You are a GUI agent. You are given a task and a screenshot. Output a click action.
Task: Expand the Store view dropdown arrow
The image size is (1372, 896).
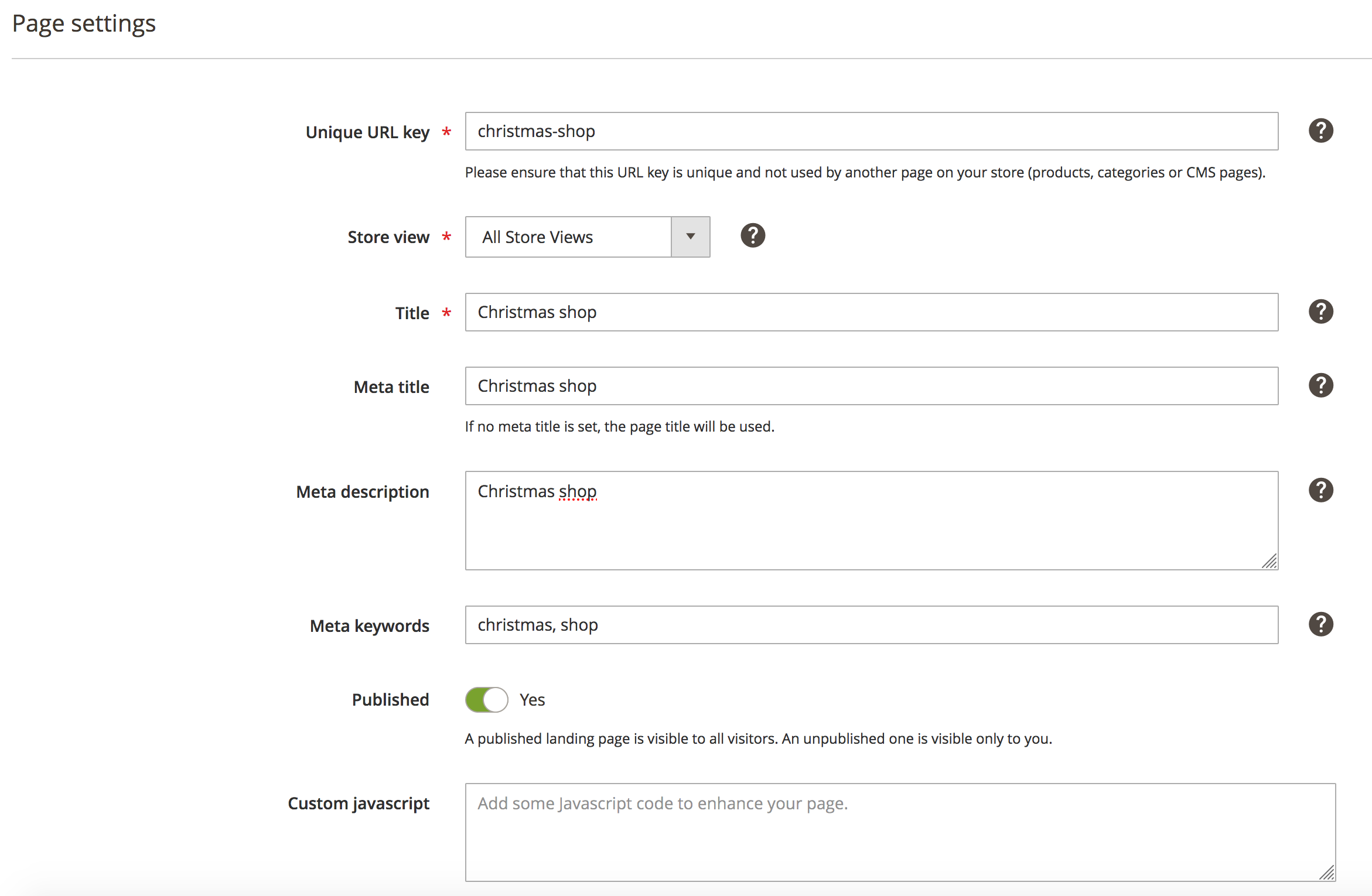690,237
